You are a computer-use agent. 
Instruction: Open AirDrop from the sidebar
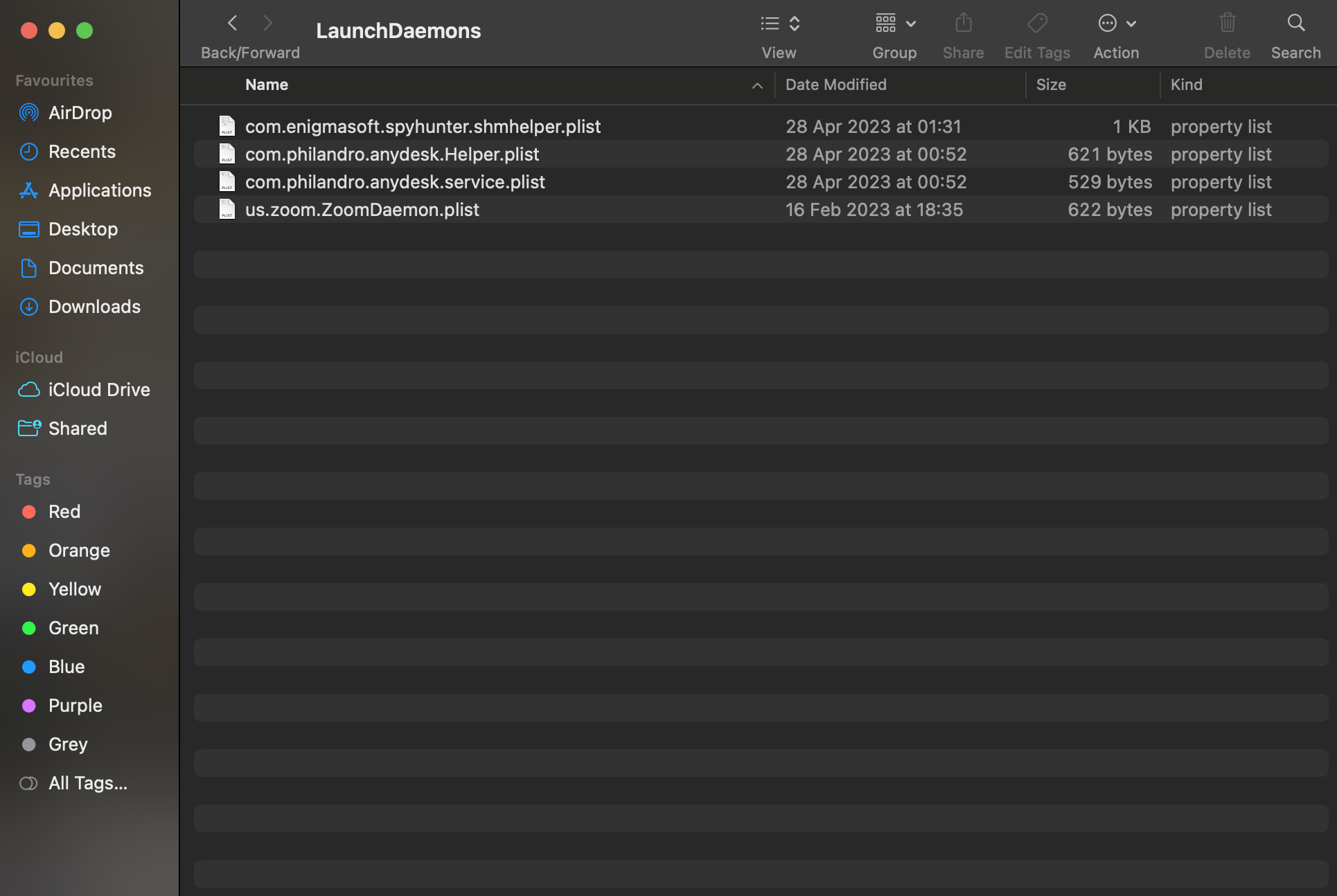80,113
